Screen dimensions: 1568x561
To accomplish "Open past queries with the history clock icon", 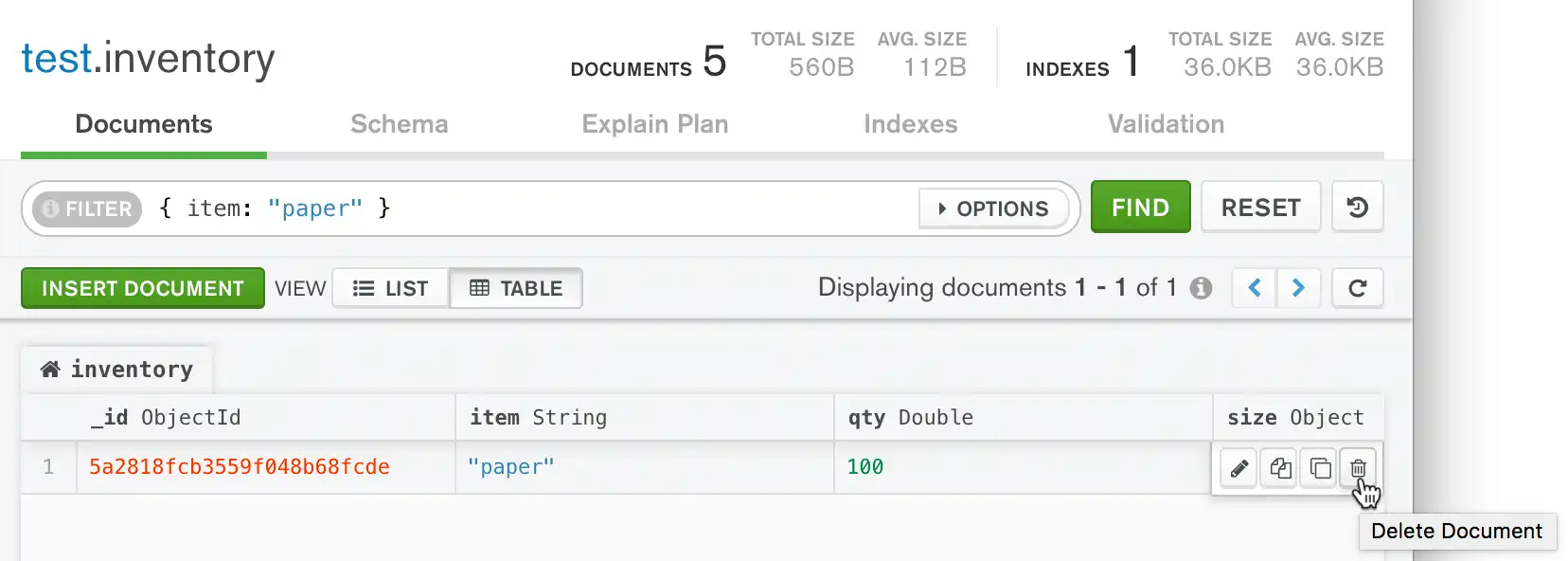I will pyautogui.click(x=1358, y=207).
